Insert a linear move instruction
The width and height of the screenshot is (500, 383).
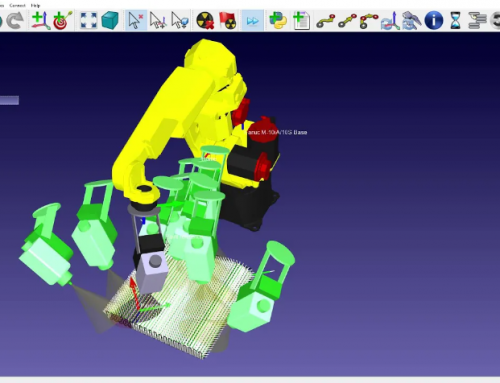[x=347, y=21]
